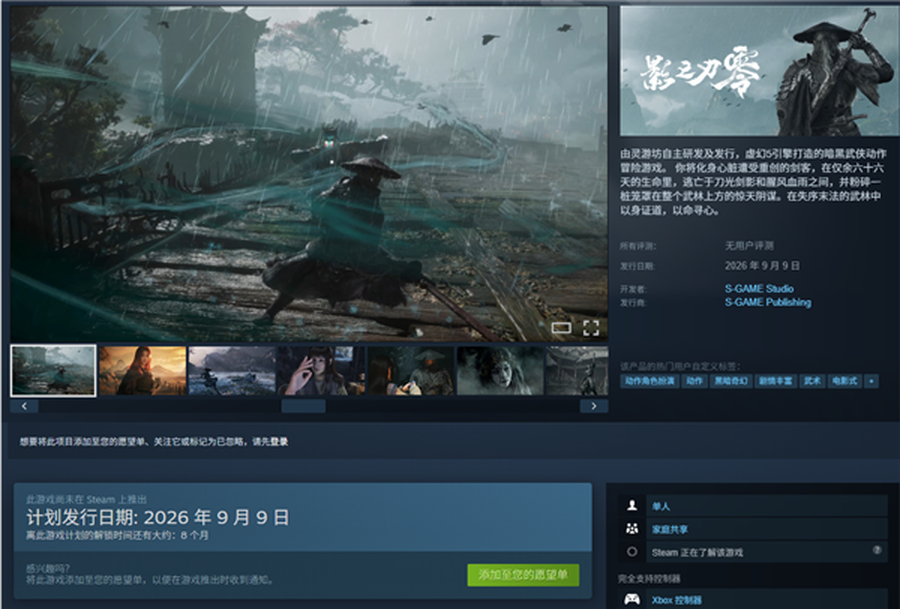Select the 动作角色扮演 tag
Viewport: 900px width, 609px height.
650,381
